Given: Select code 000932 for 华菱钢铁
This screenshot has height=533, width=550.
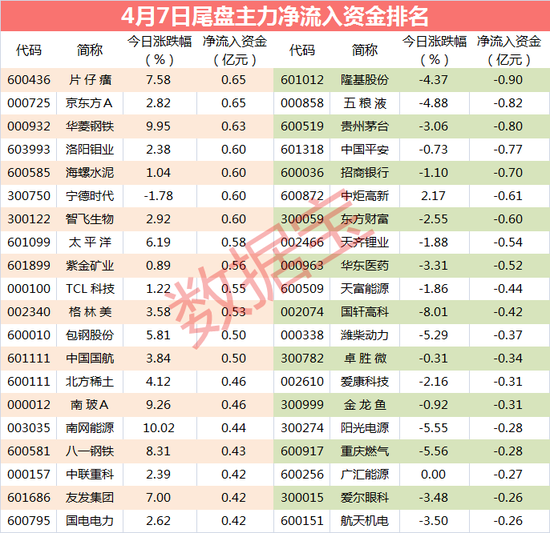Looking at the screenshot, I should click(29, 126).
